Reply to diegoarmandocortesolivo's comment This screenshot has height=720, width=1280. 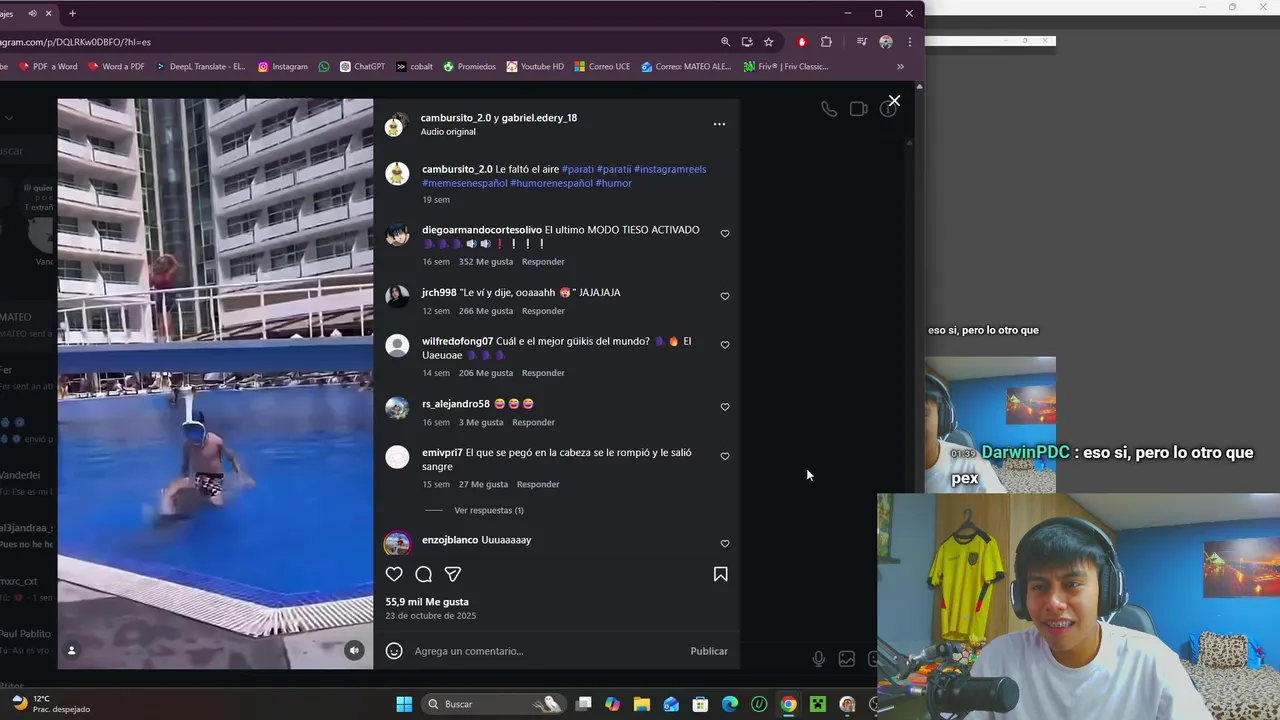[543, 262]
